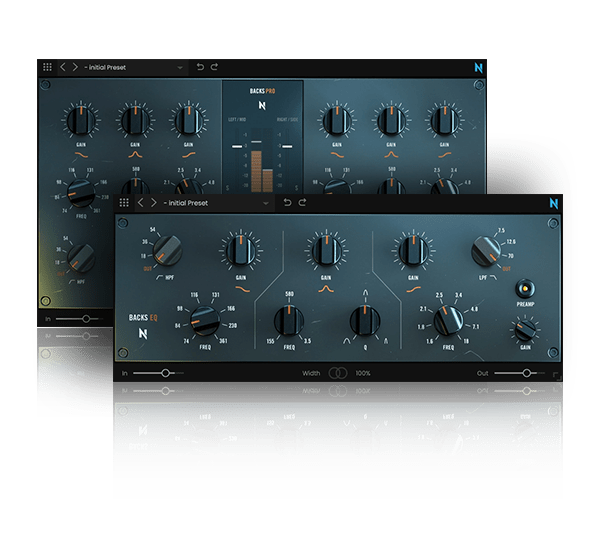Click the low shelf icon under left GAIN in Backs Pro
This screenshot has width=600, height=543.
pyautogui.click(x=81, y=155)
